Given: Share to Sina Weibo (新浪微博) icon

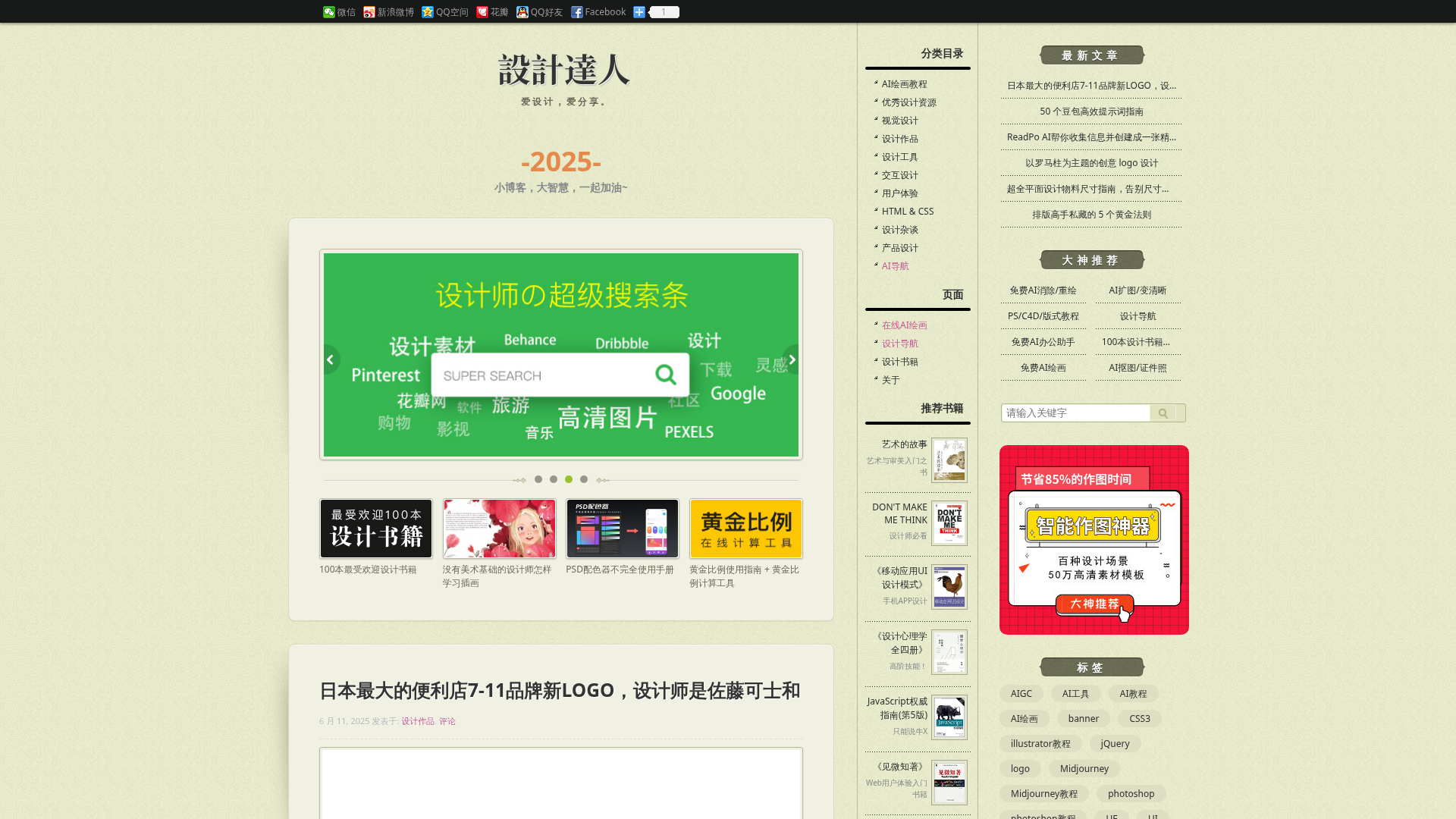Looking at the screenshot, I should tap(369, 12).
